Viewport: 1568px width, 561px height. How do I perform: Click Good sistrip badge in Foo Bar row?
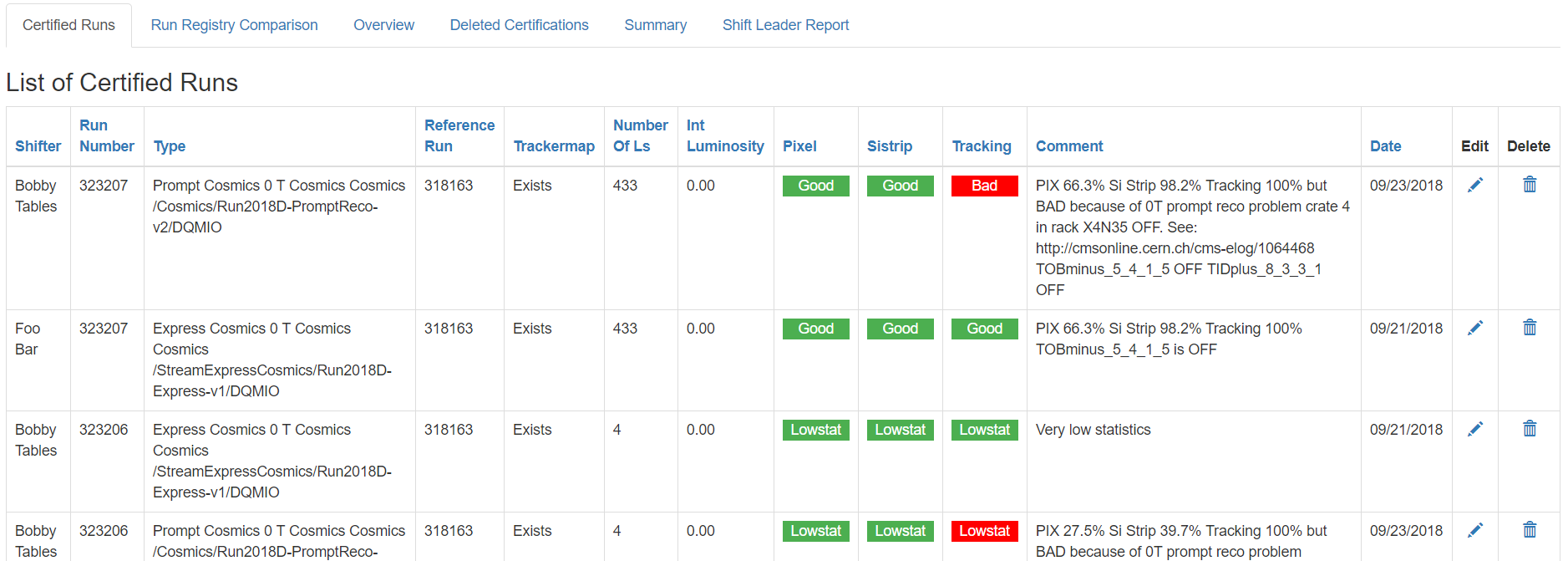[x=900, y=329]
